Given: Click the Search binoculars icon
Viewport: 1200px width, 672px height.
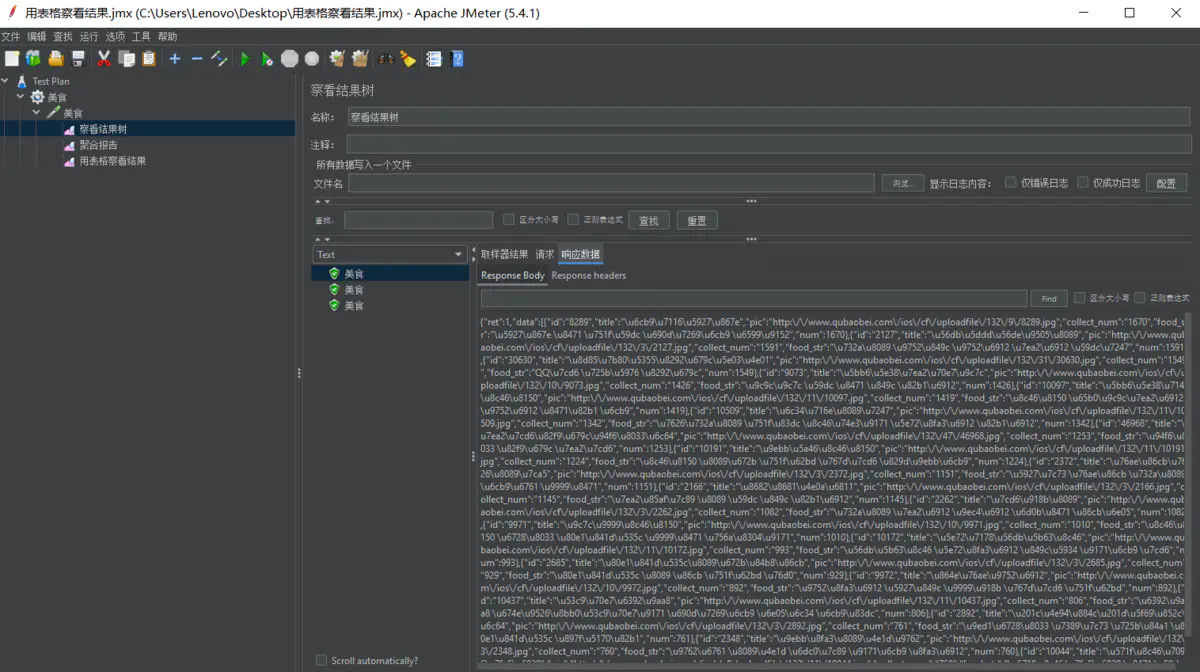Looking at the screenshot, I should (386, 59).
